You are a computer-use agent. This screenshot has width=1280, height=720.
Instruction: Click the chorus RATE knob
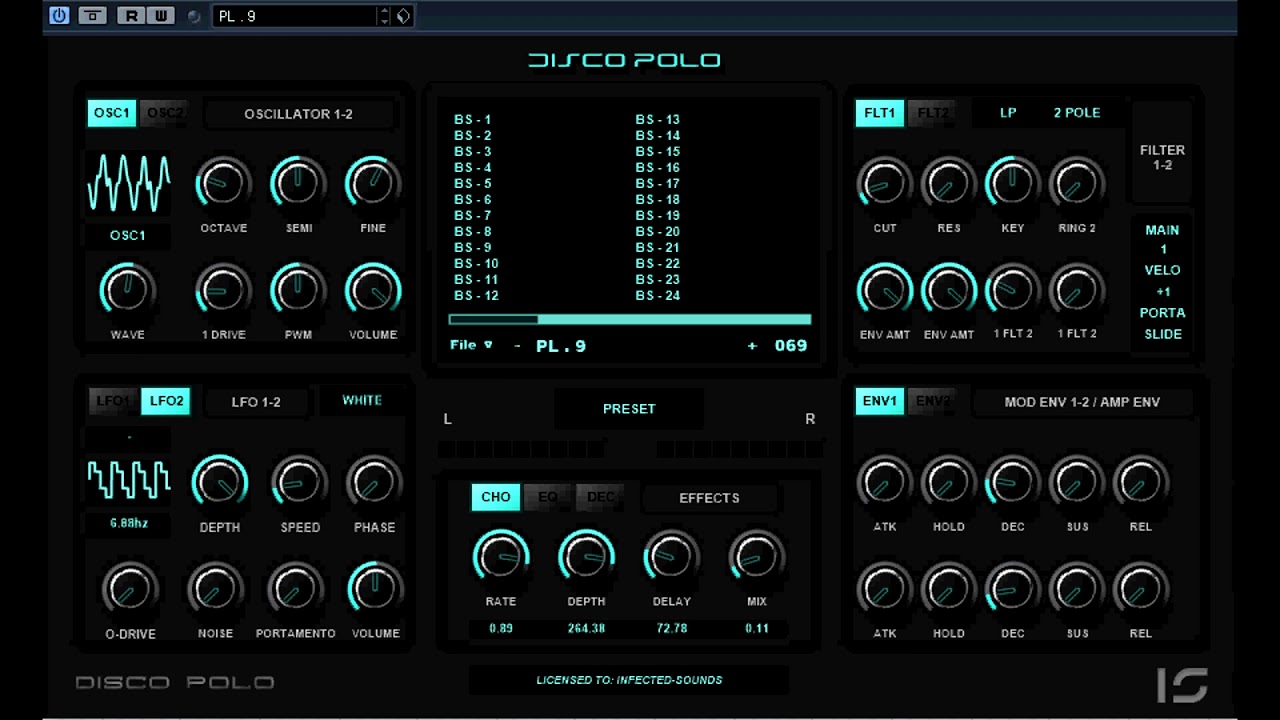pos(501,556)
